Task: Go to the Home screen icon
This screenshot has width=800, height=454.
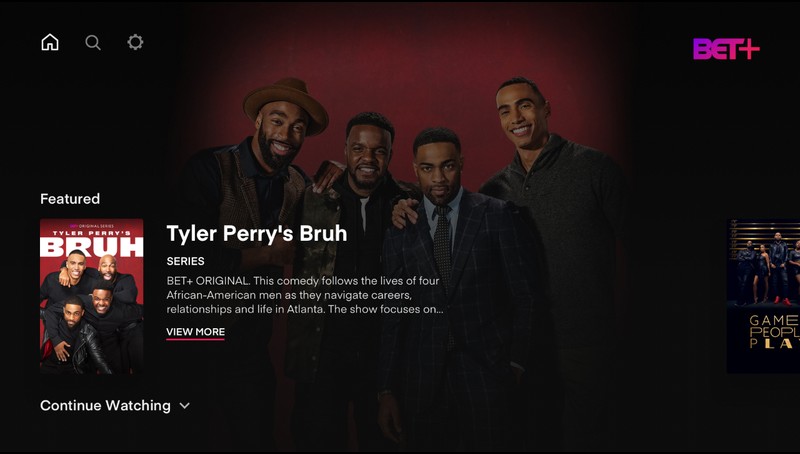Action: (50, 42)
